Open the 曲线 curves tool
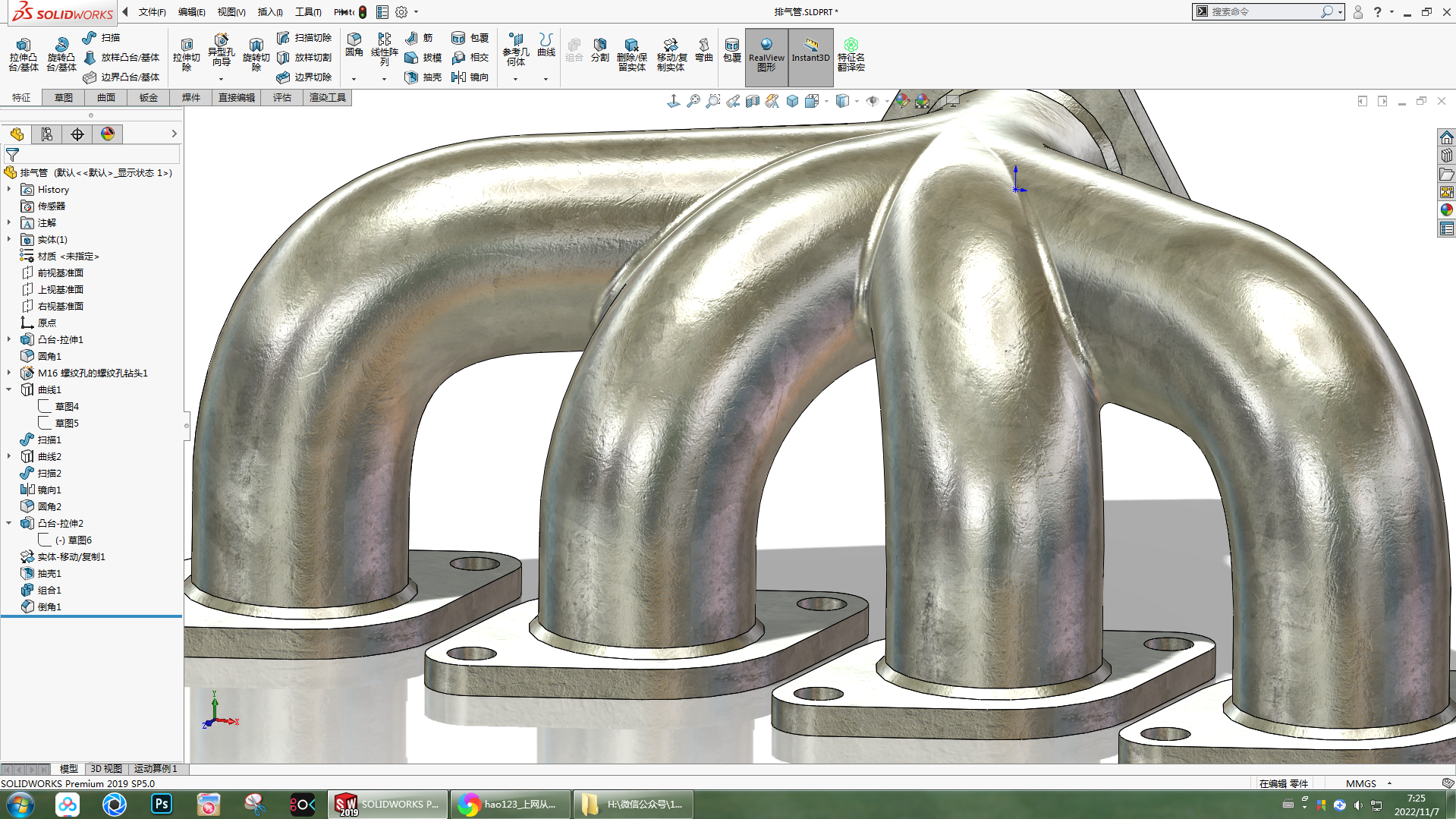 [546, 45]
